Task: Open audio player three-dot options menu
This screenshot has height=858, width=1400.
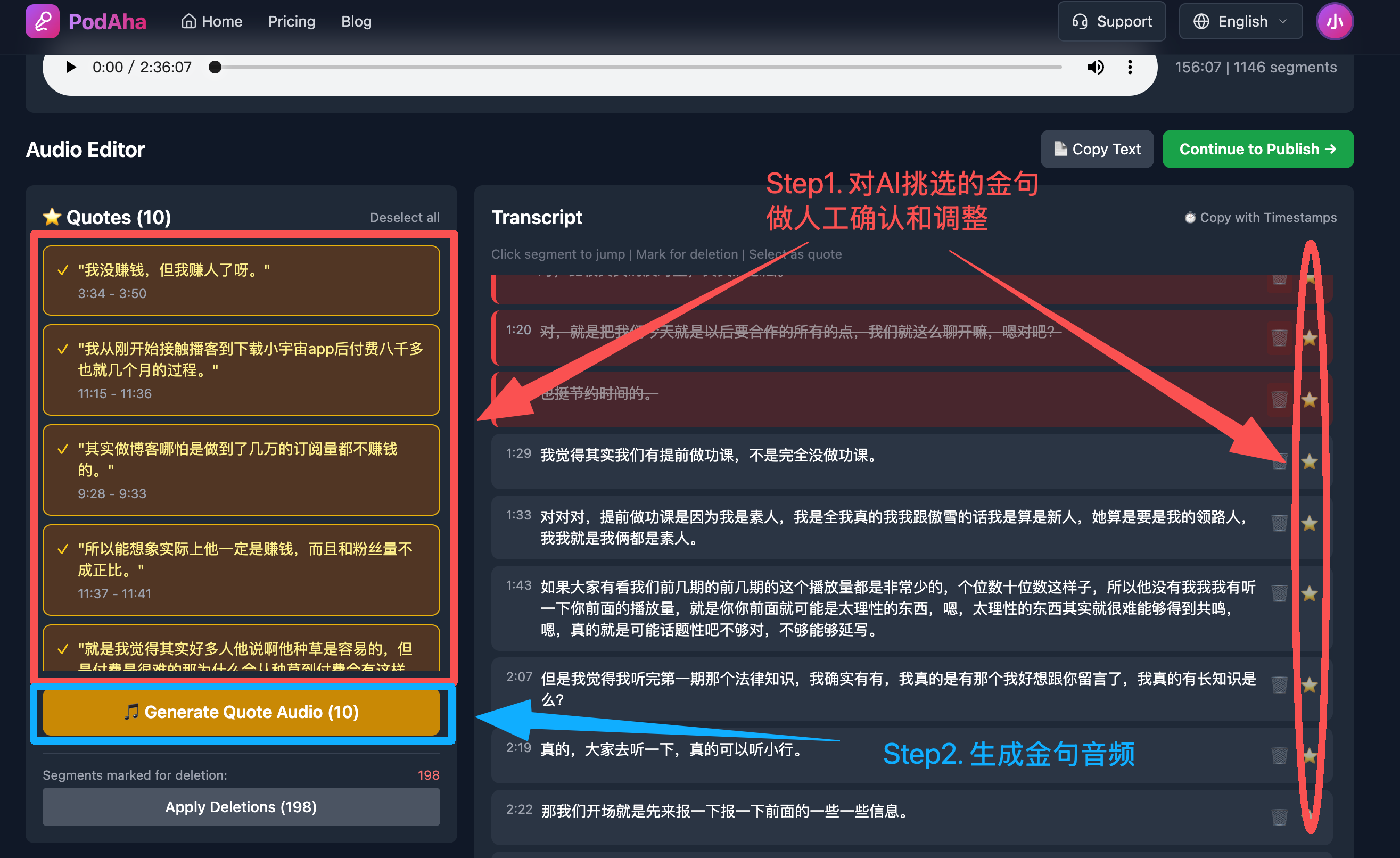Action: tap(1130, 67)
